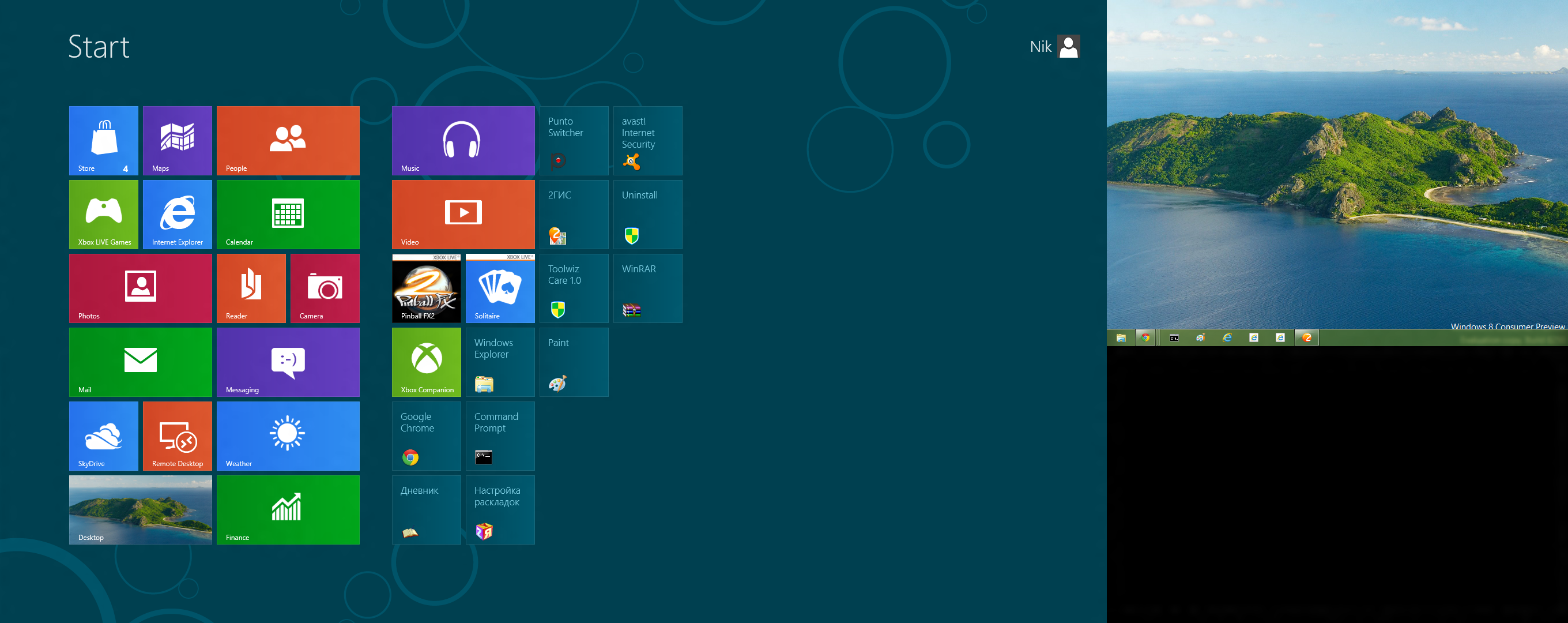Screen dimensions: 1568x623
Task: Switch to 2GIS in the desktop taskbar
Action: 1307,338
